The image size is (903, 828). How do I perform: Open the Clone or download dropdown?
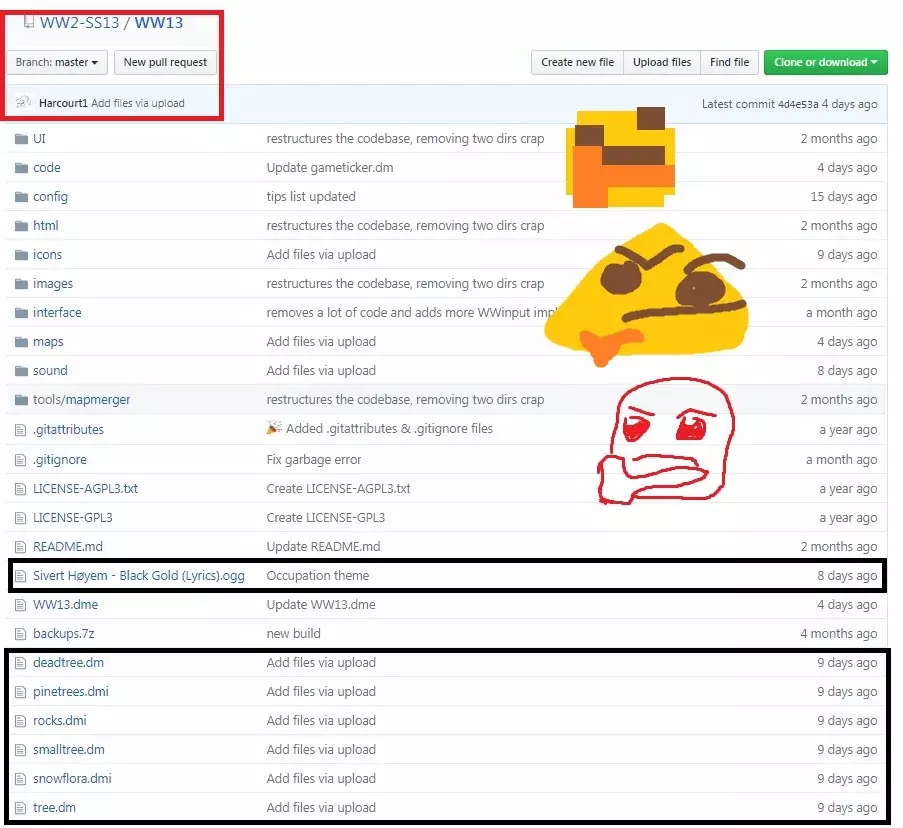(x=825, y=62)
